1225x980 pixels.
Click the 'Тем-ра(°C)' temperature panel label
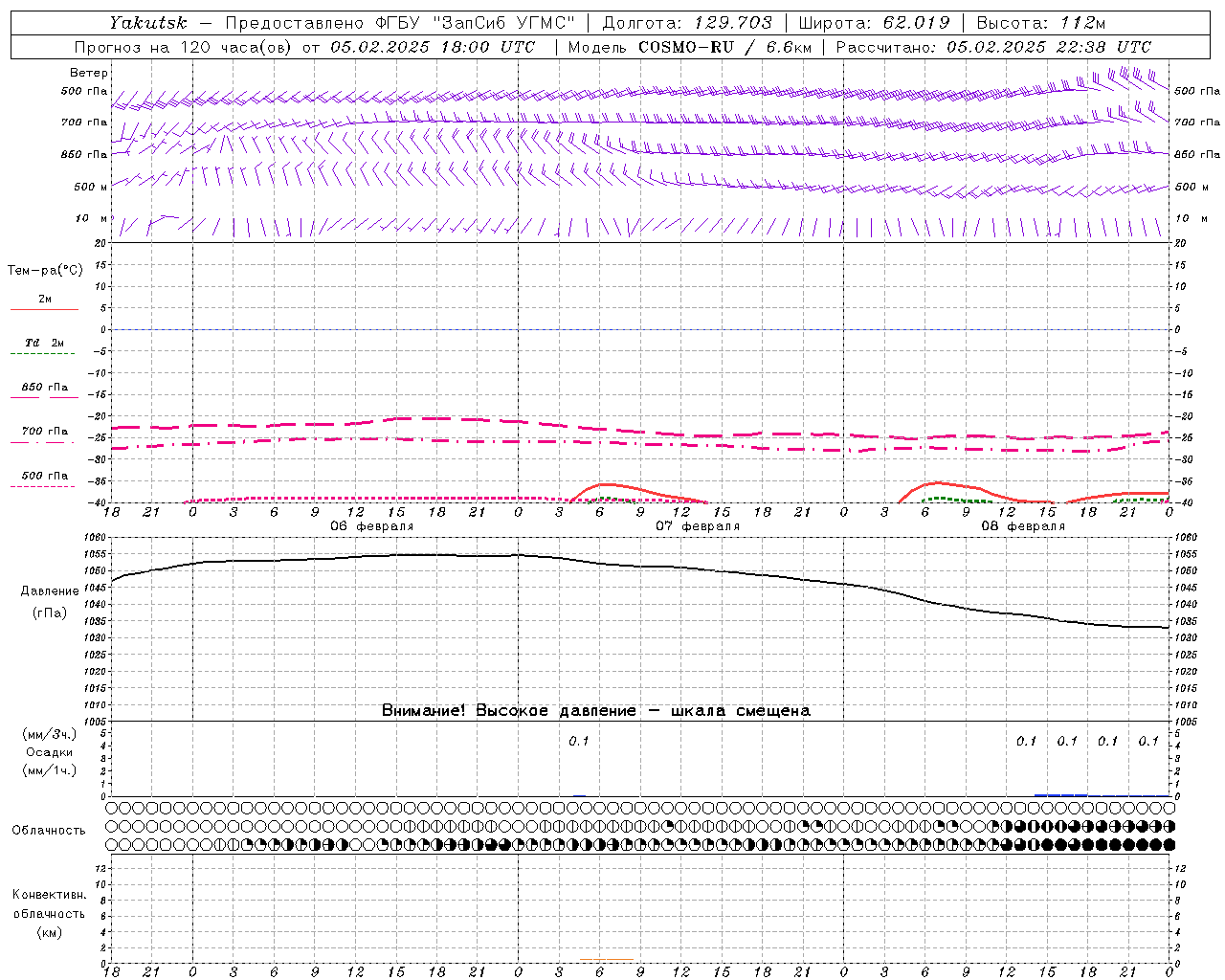pyautogui.click(x=45, y=270)
